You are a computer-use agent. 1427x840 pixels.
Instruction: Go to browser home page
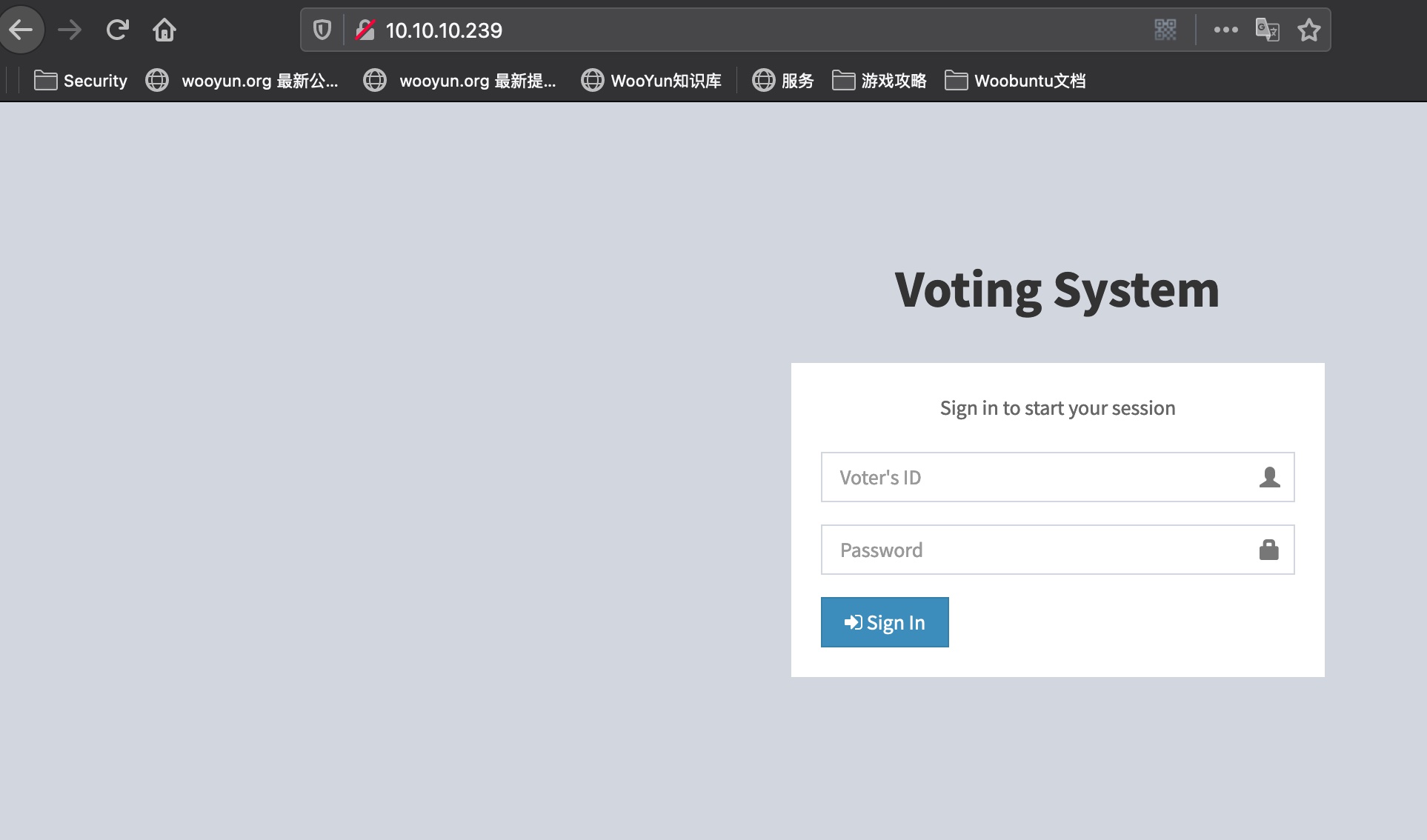164,30
